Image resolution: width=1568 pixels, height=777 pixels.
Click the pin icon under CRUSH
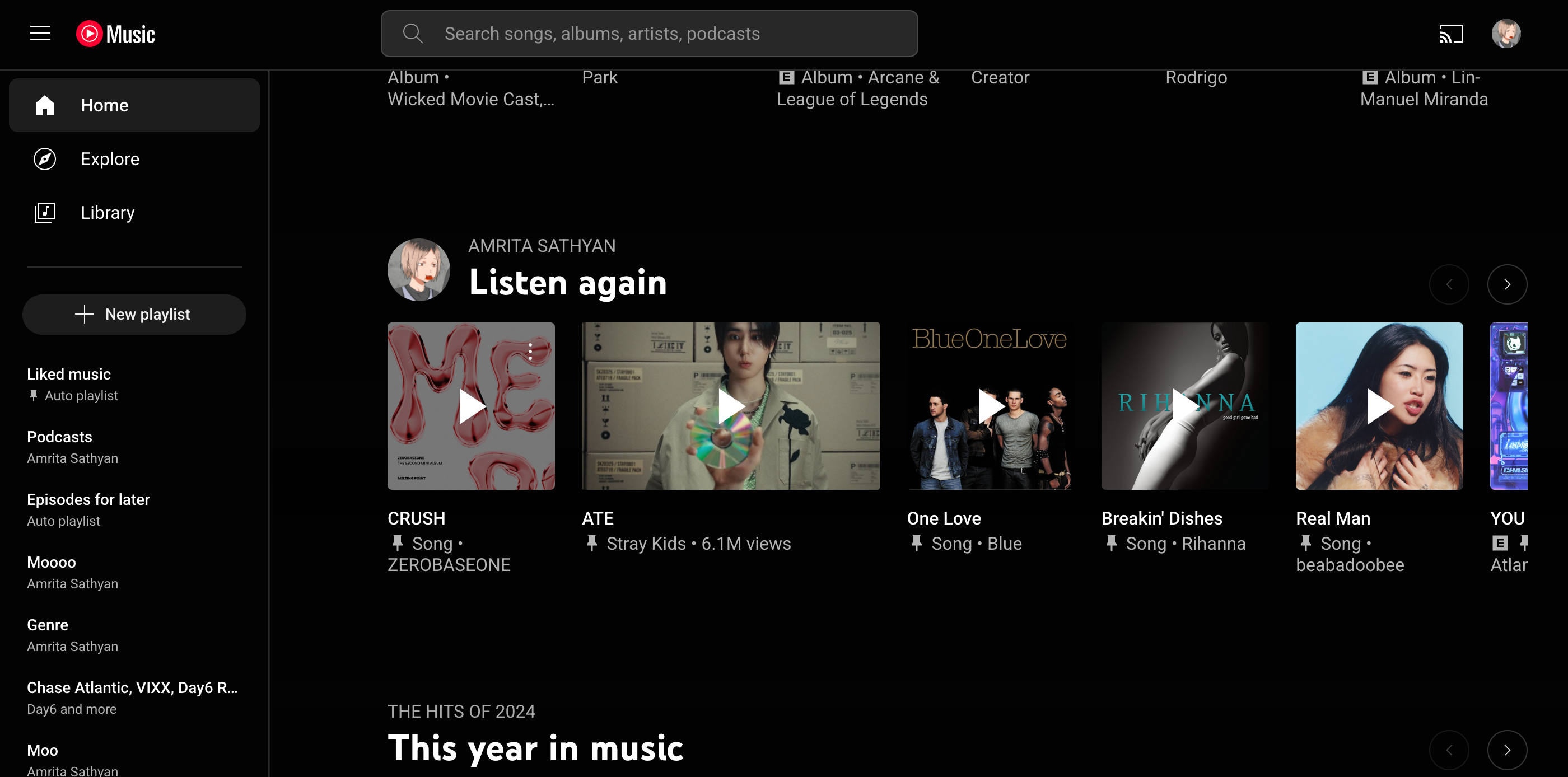click(398, 543)
